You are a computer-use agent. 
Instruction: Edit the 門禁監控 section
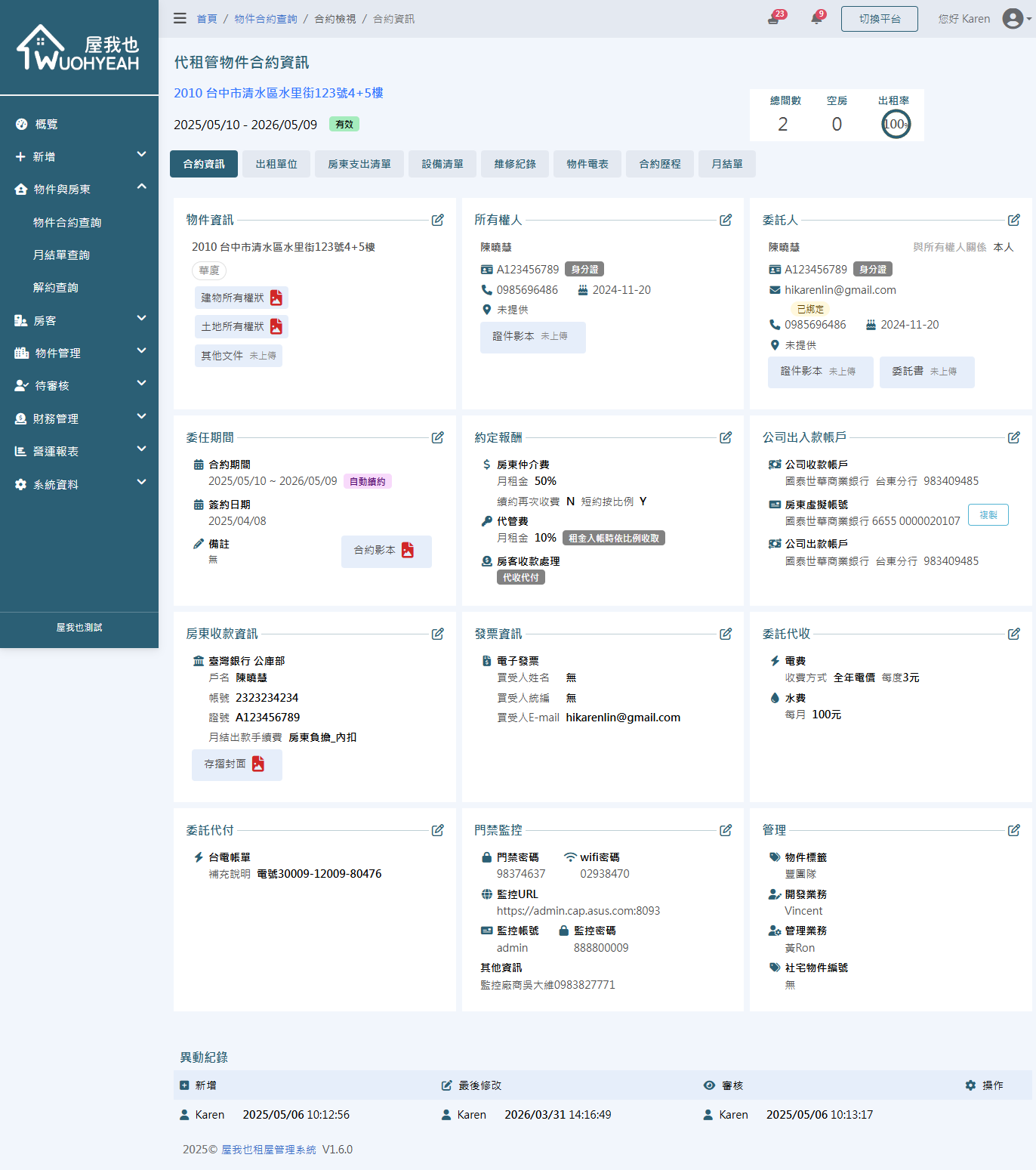726,830
